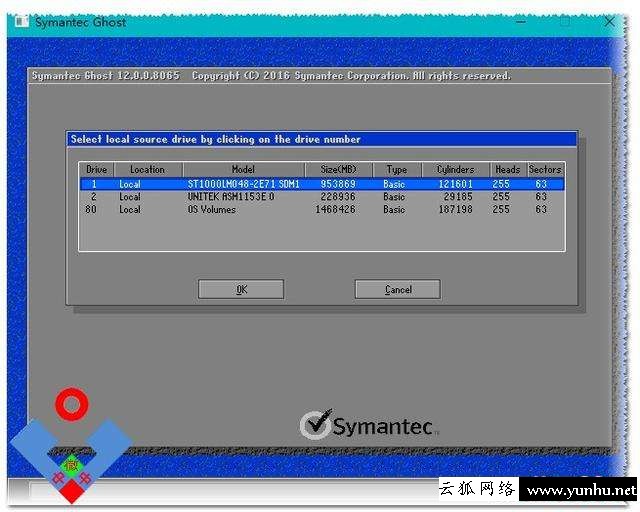The height and width of the screenshot is (512, 640).
Task: Minimize the Symantec Ghost window
Action: tap(521, 22)
